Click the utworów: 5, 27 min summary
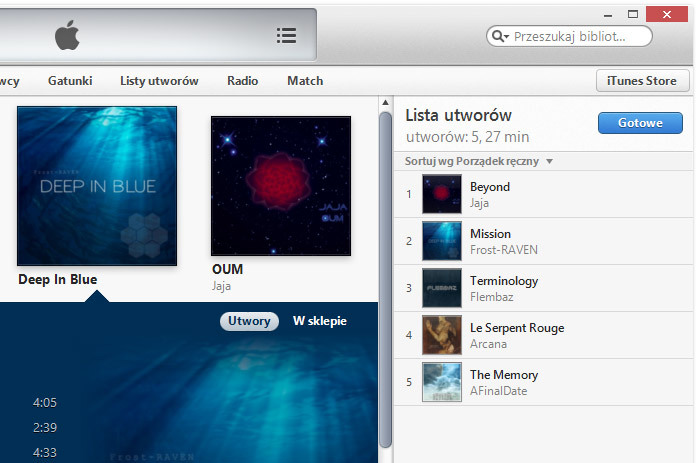This screenshot has width=700, height=463. click(467, 137)
